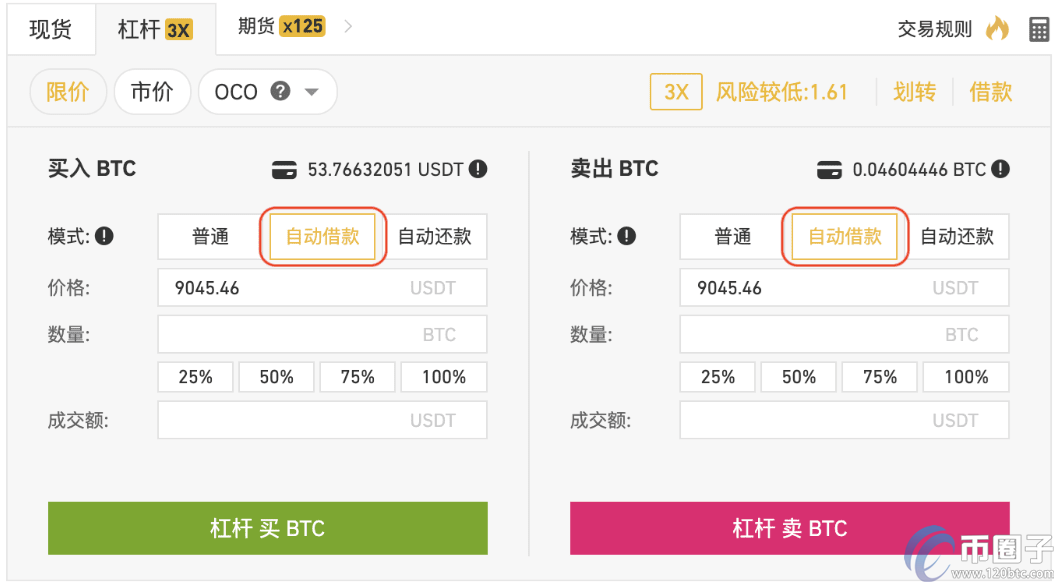Enable 自动借款 mode for buying BTC
Screen dimensions: 1054x582
click(x=321, y=236)
